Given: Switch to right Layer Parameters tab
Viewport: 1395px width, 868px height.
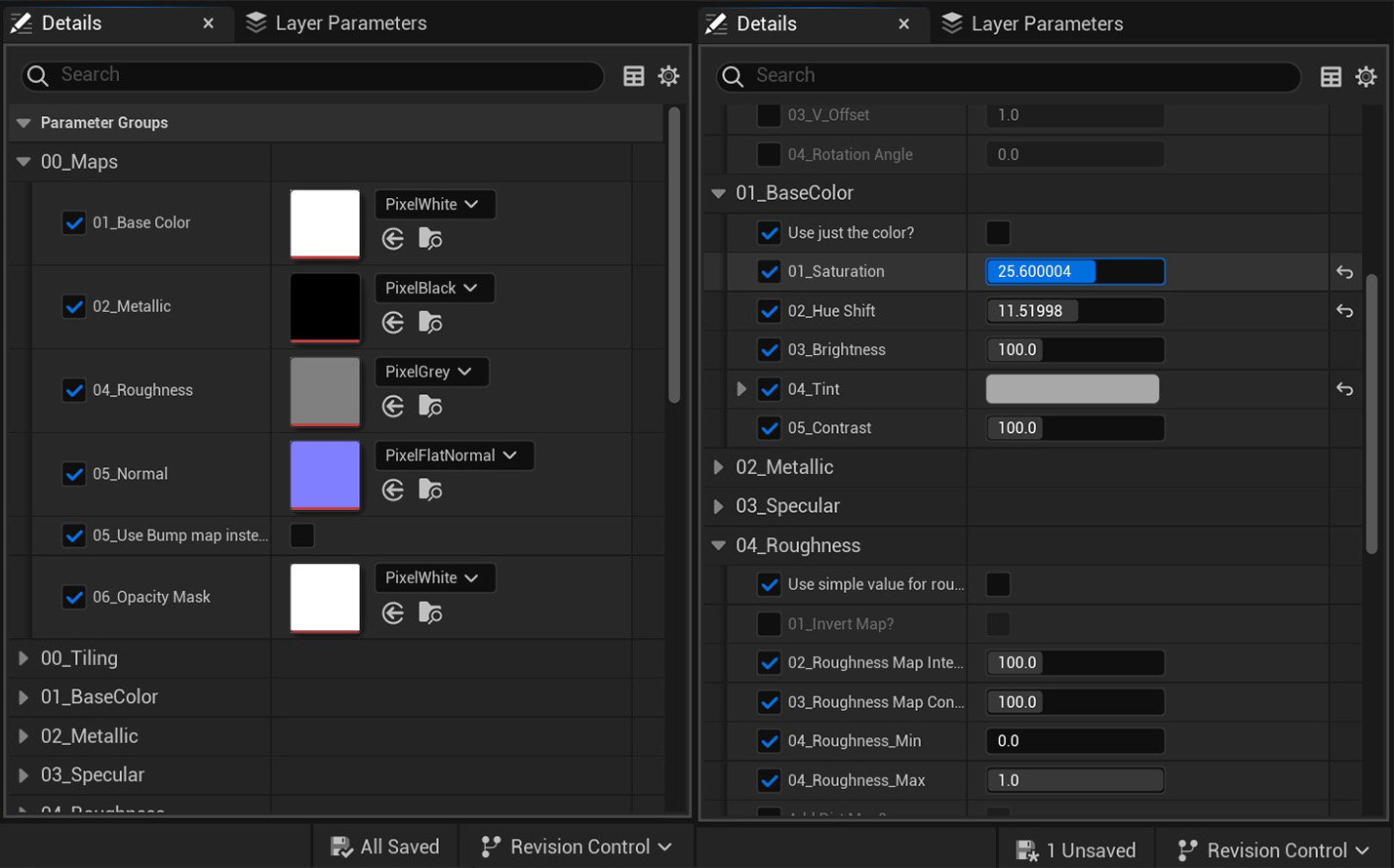Looking at the screenshot, I should pyautogui.click(x=1033, y=23).
